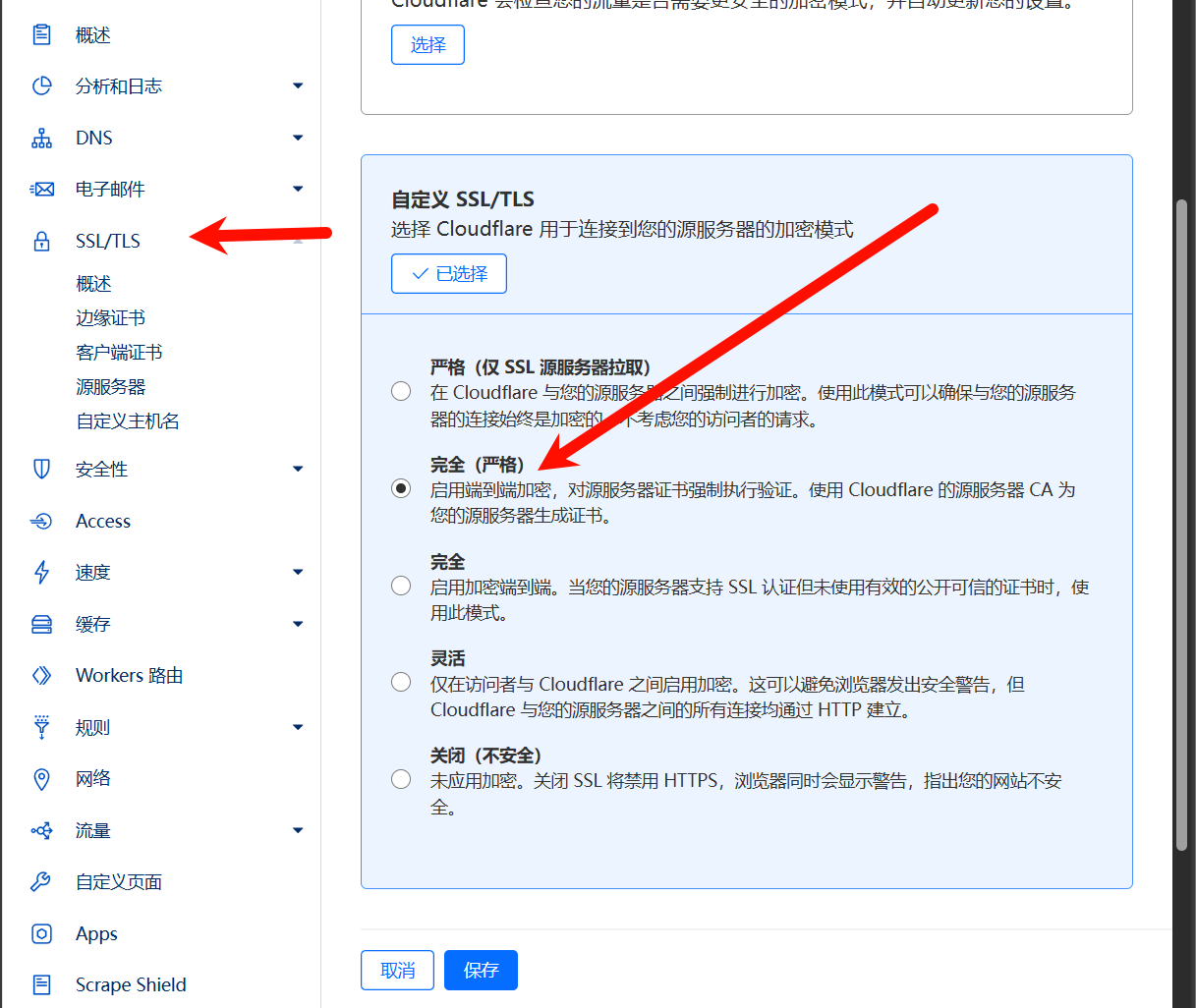
Task: Expand the 缓存 submenu arrow
Action: click(x=298, y=624)
